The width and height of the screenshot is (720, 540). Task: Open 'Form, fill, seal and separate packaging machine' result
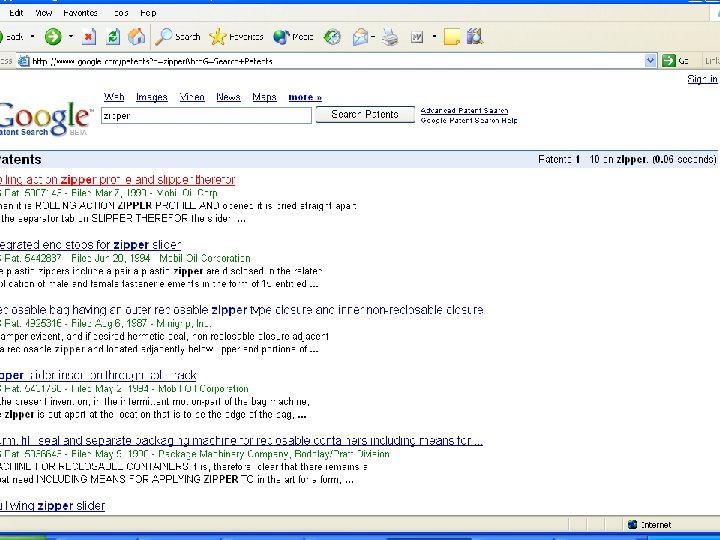click(242, 440)
